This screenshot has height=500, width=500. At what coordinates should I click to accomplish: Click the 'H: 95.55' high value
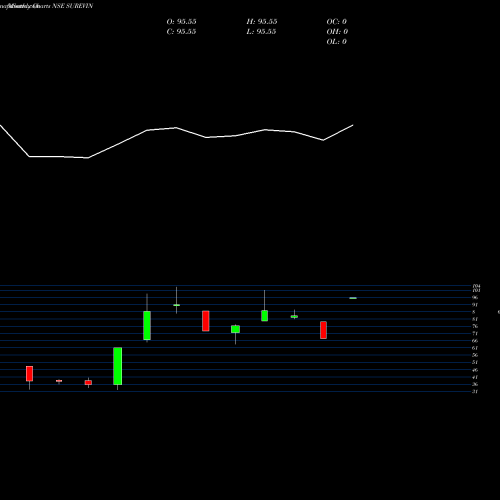(x=262, y=22)
